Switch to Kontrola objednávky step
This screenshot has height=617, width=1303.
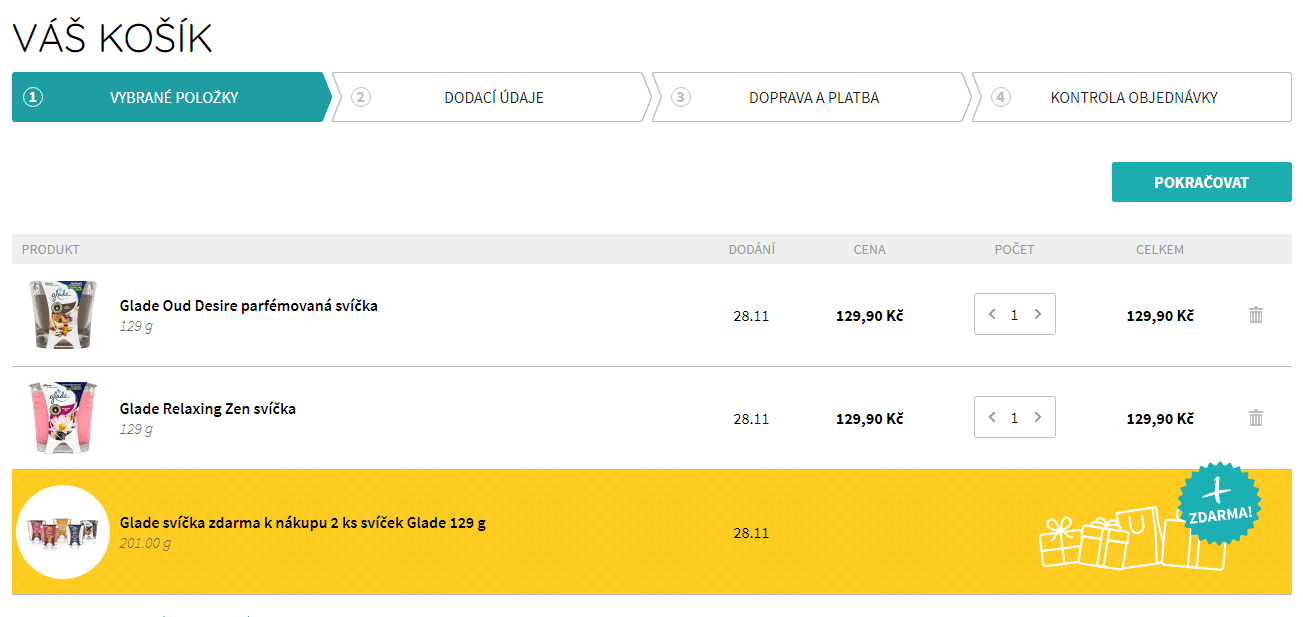click(1133, 97)
